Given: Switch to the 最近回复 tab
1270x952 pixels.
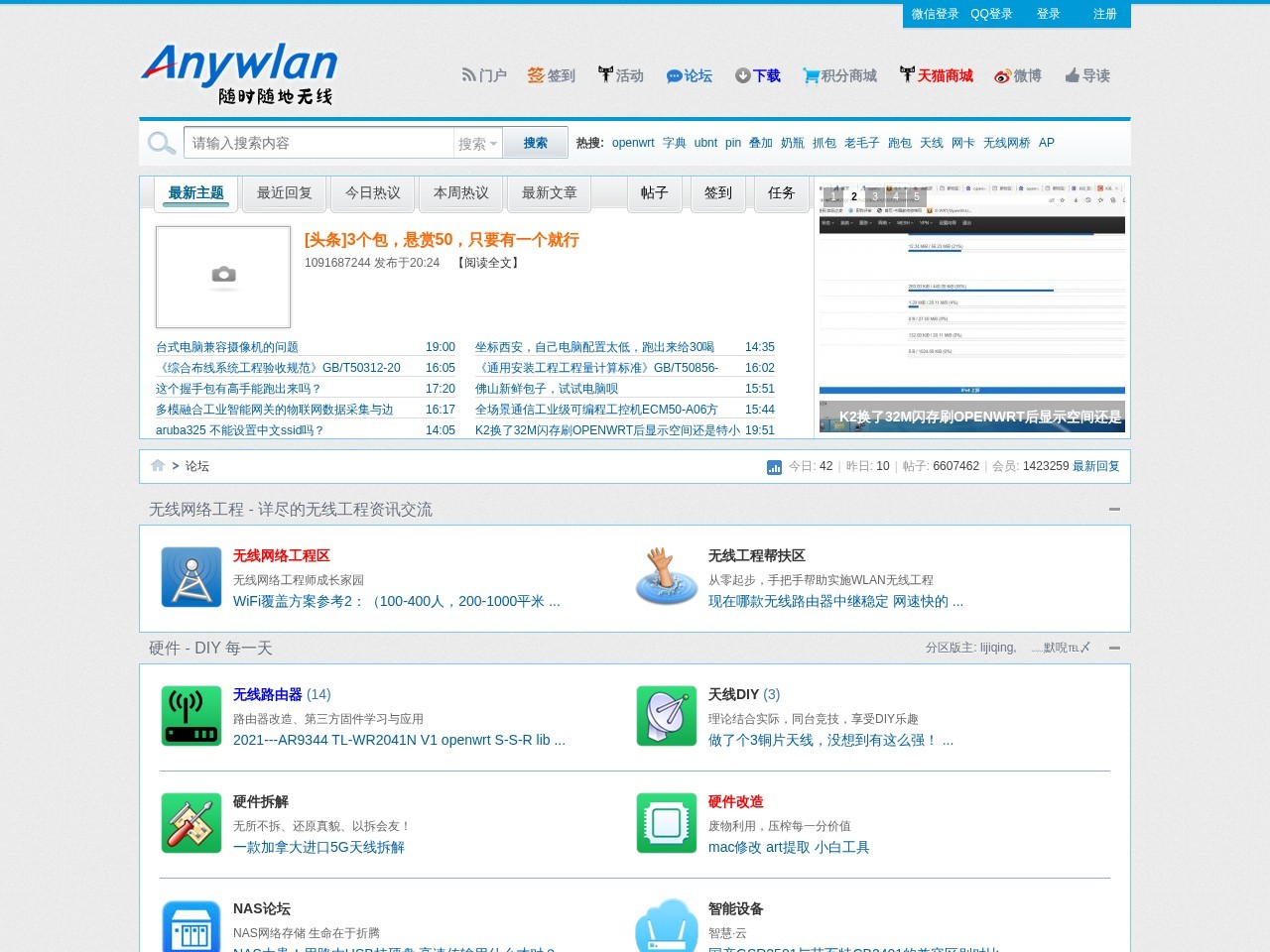Looking at the screenshot, I should point(285,193).
